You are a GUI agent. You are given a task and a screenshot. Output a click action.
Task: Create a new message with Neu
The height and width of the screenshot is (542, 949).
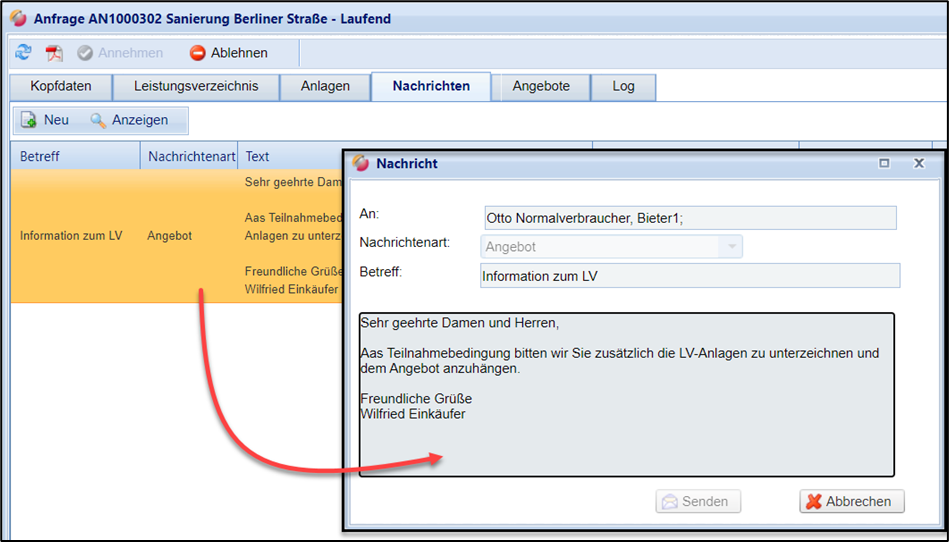coord(46,120)
